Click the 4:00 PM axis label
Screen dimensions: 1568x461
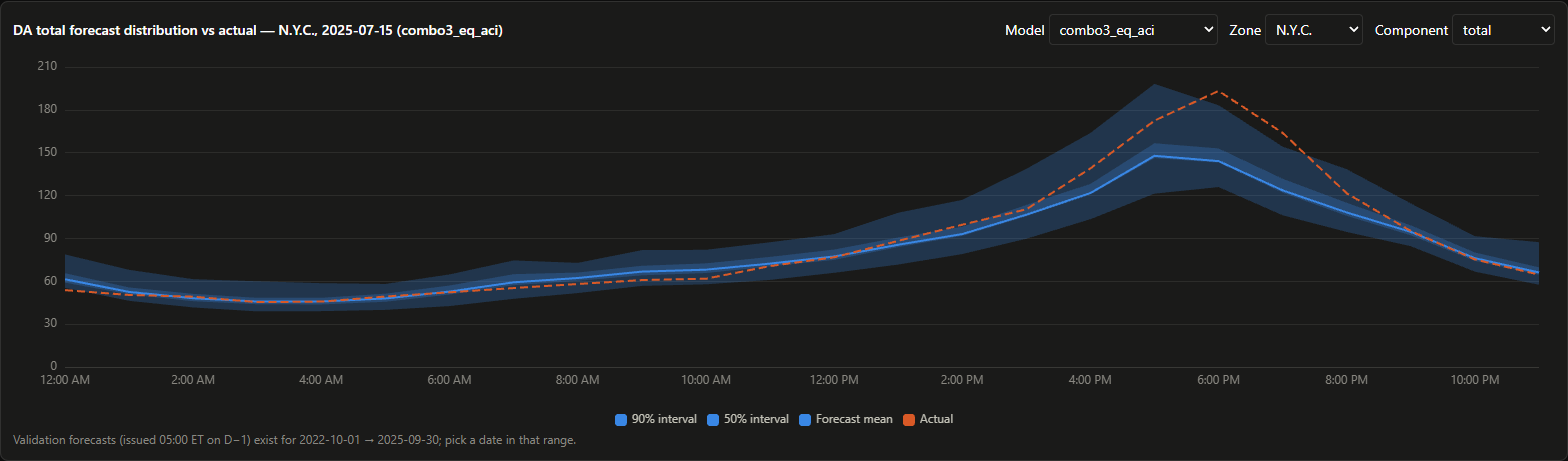pos(1090,381)
